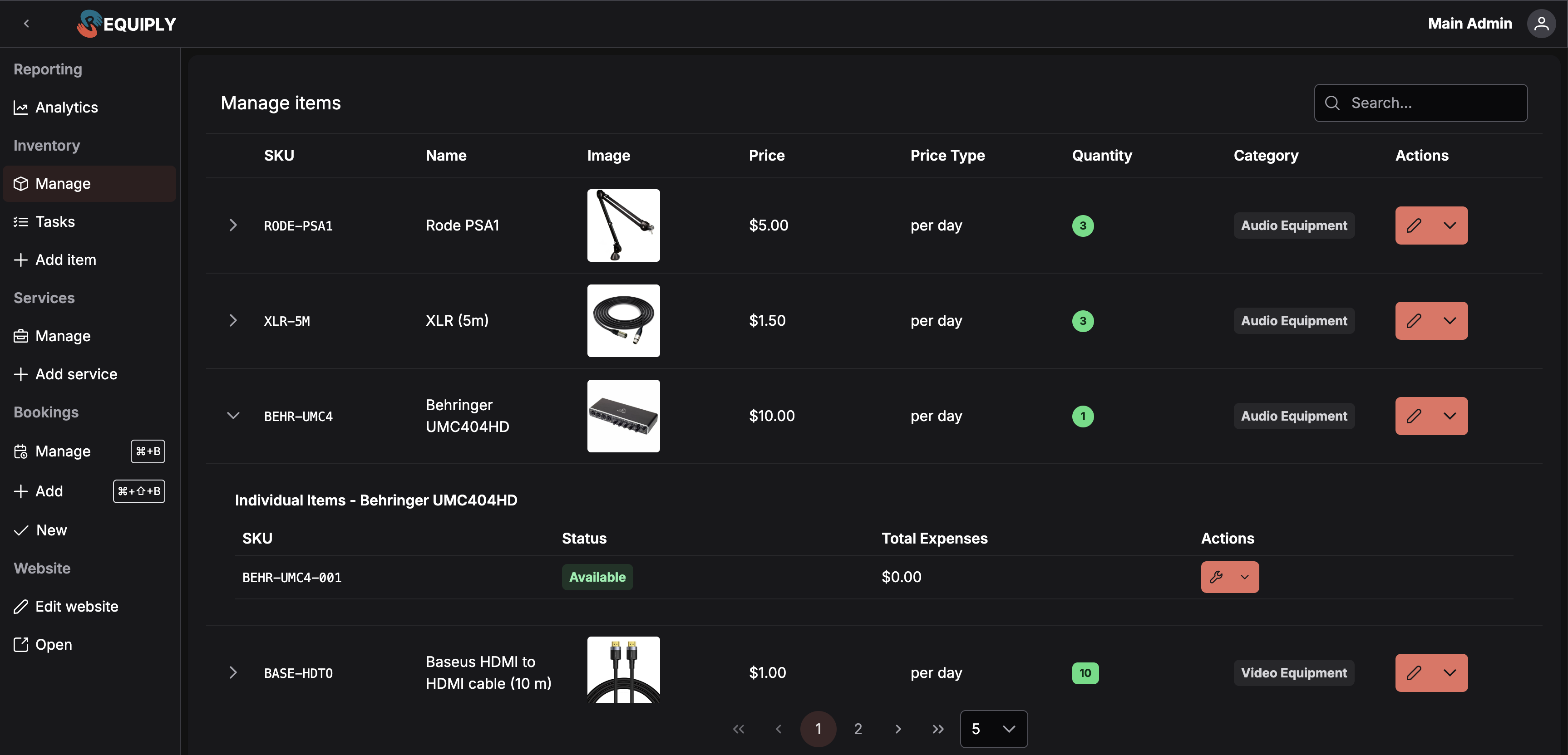
Task: Click the collapse sidebar back arrow
Action: coord(26,24)
